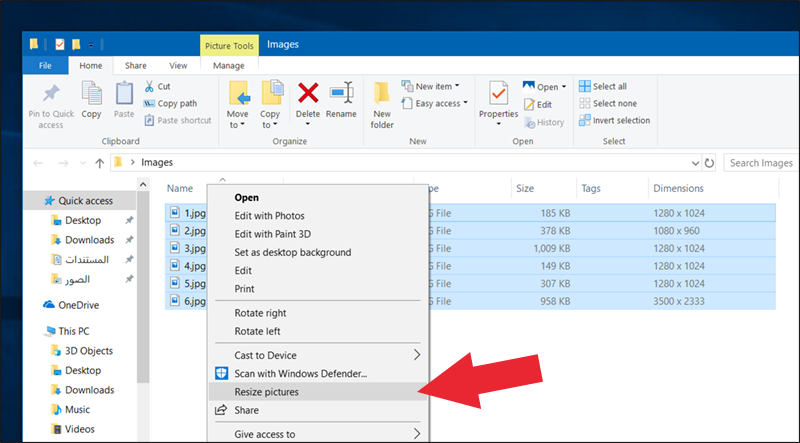800x443 pixels.
Task: Choose Print in context menu
Action: [x=244, y=289]
